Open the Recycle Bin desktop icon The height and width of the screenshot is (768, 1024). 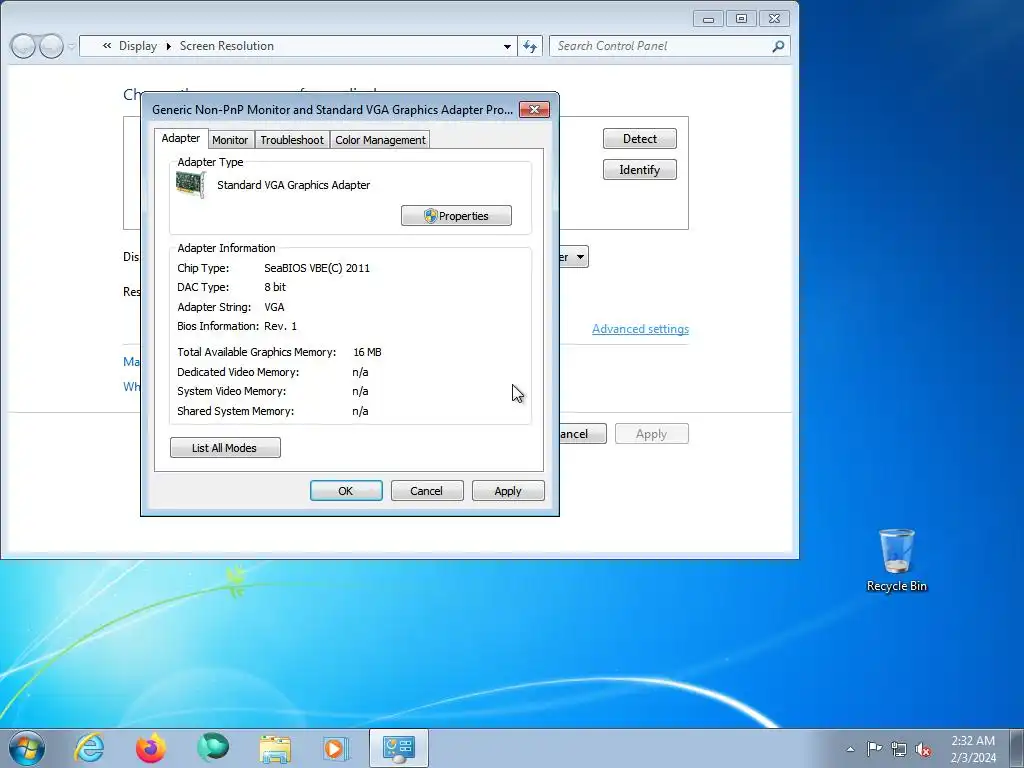[x=897, y=560]
